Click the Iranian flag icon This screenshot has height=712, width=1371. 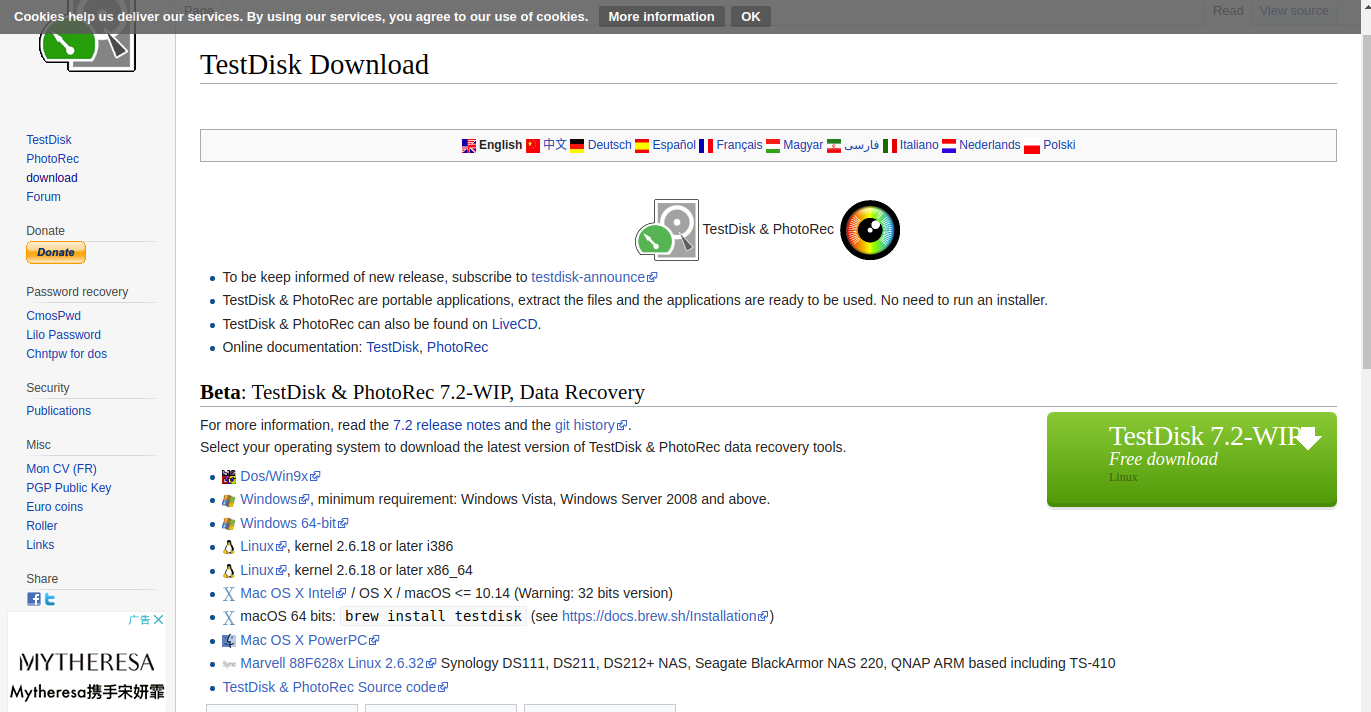834,146
